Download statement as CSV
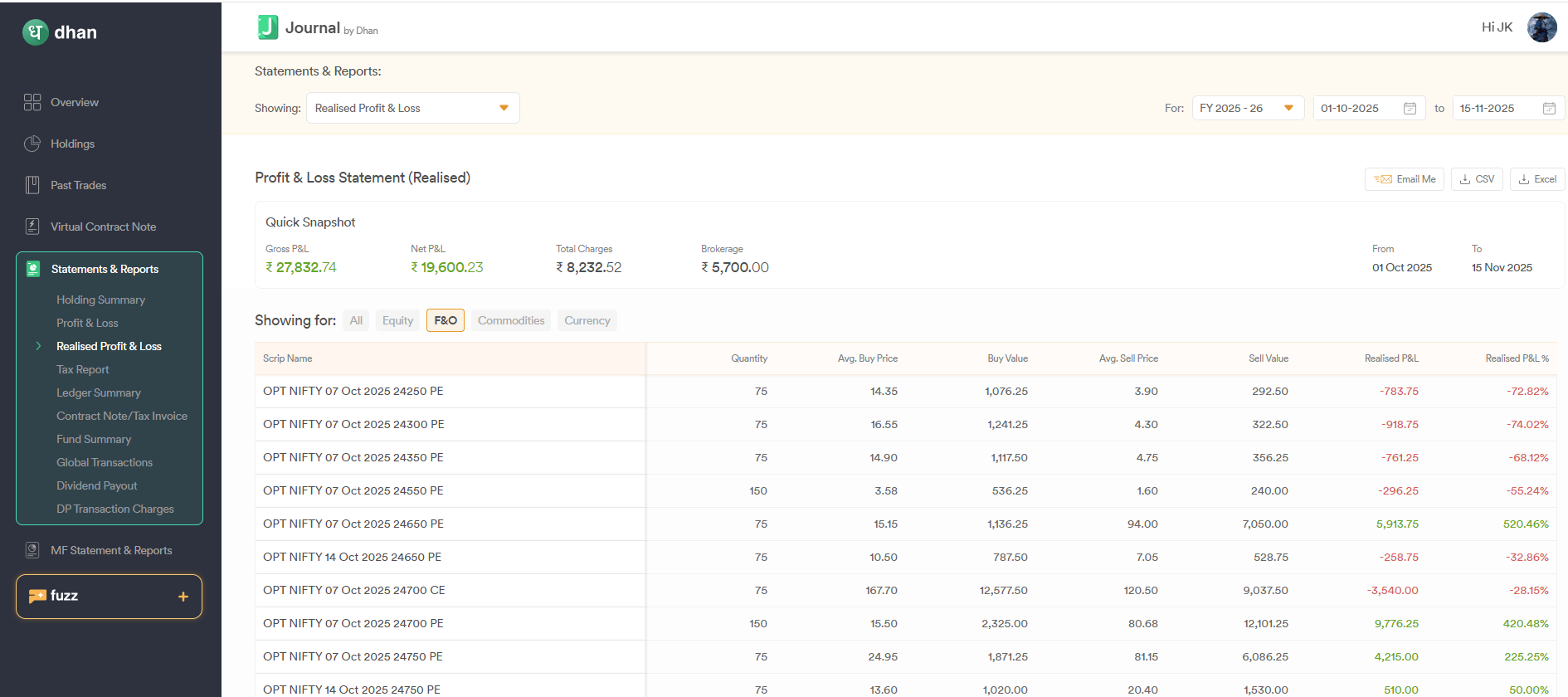The image size is (1568, 697). [1477, 179]
